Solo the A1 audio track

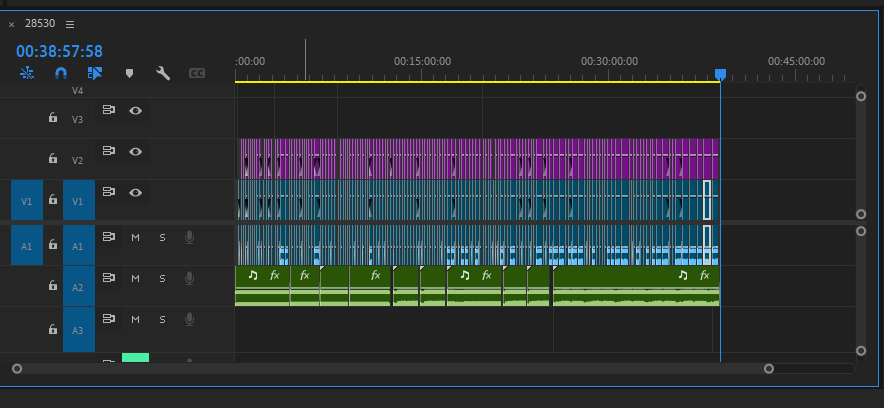coord(162,238)
